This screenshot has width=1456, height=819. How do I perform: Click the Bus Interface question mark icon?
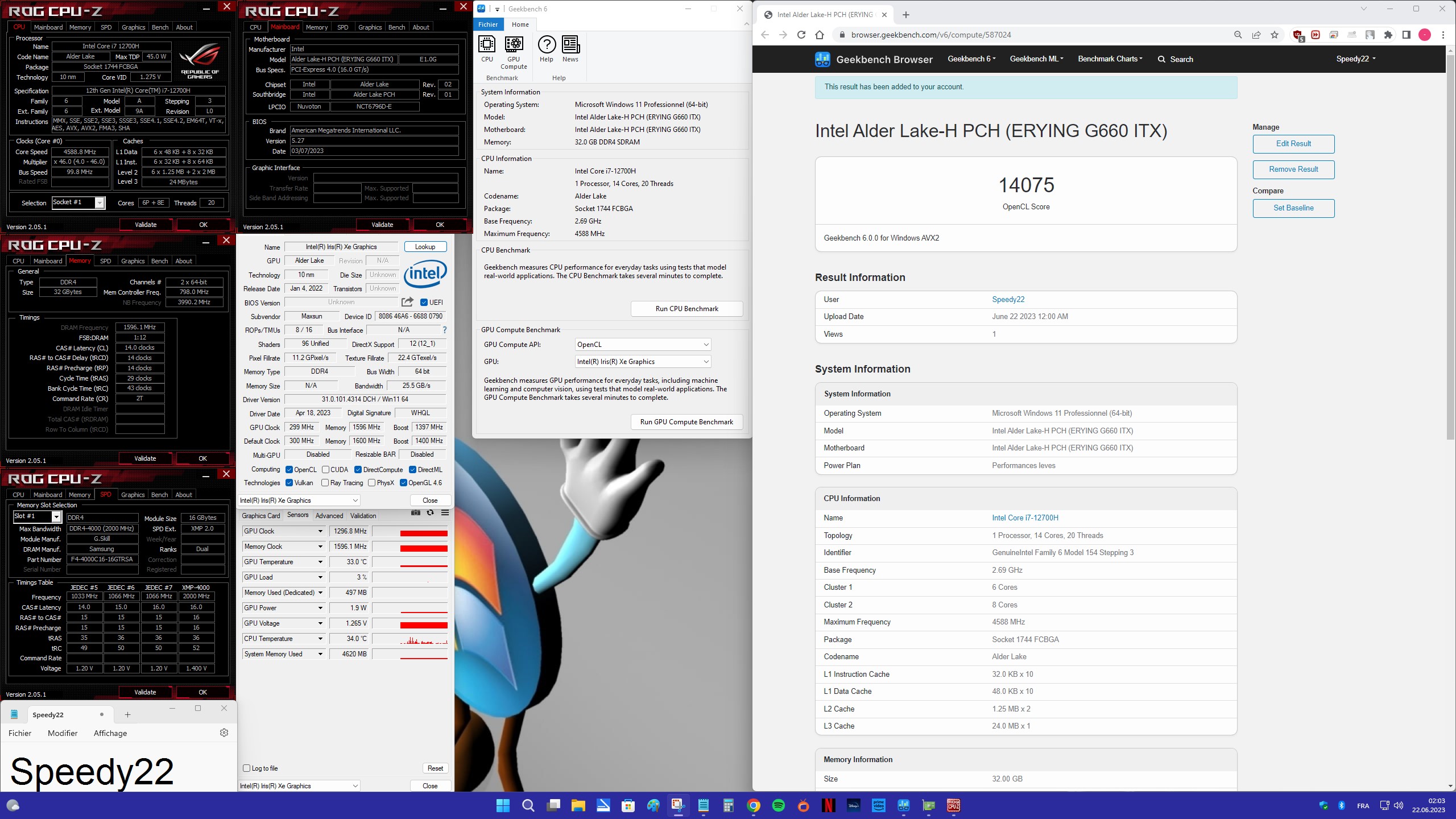tap(444, 330)
